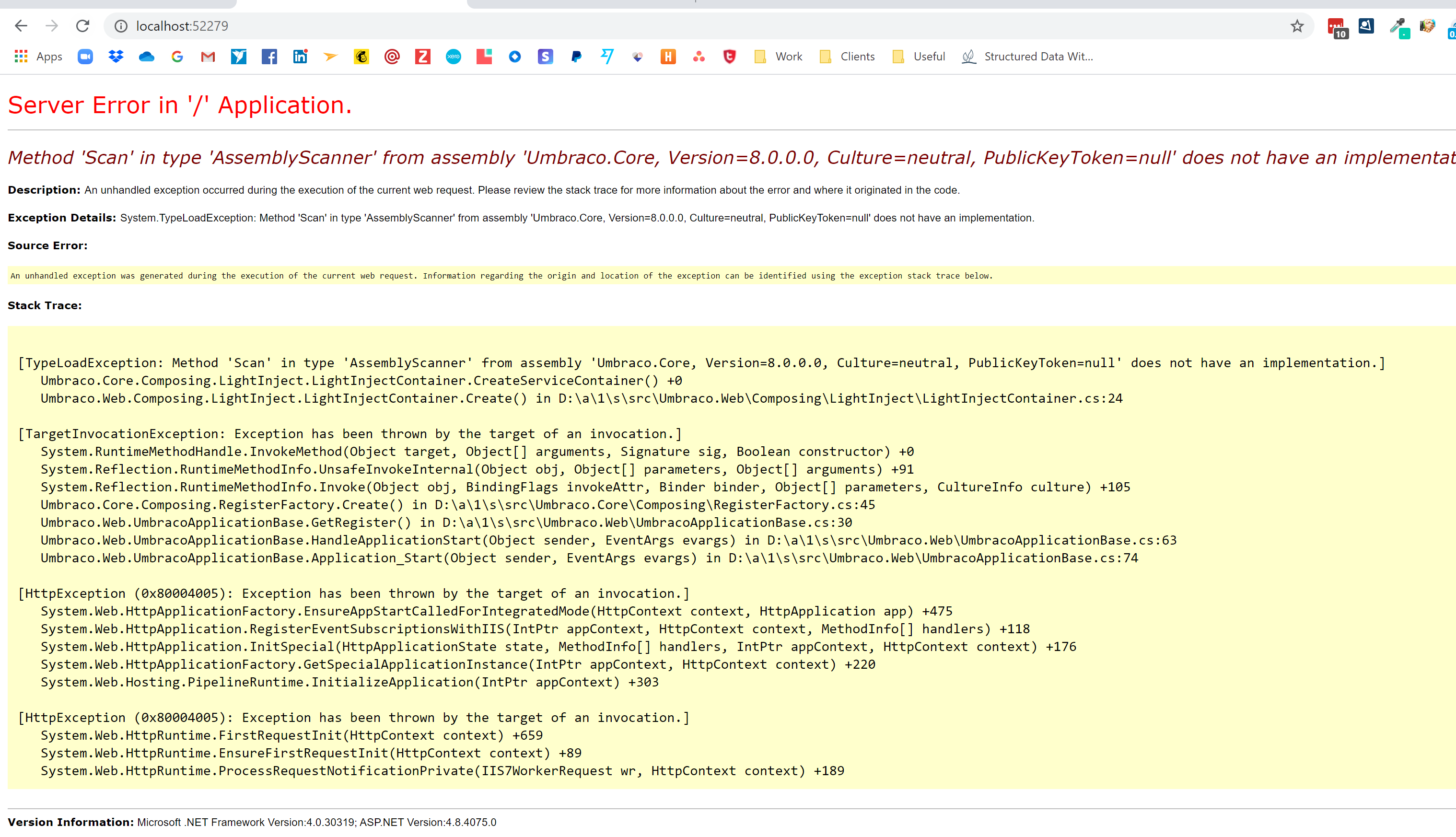Open the Work bookmarks folder

coord(778,57)
